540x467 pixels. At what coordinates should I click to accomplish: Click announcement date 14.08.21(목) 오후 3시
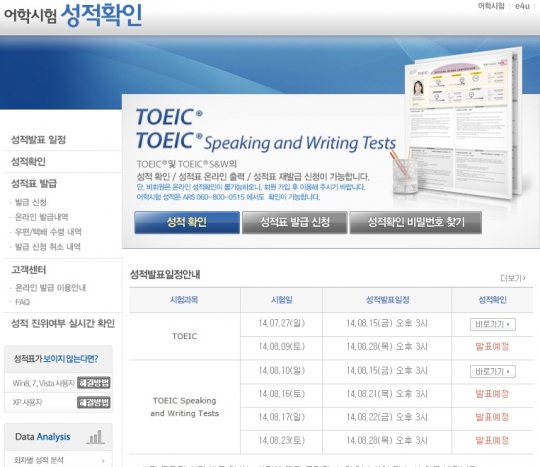pos(387,394)
